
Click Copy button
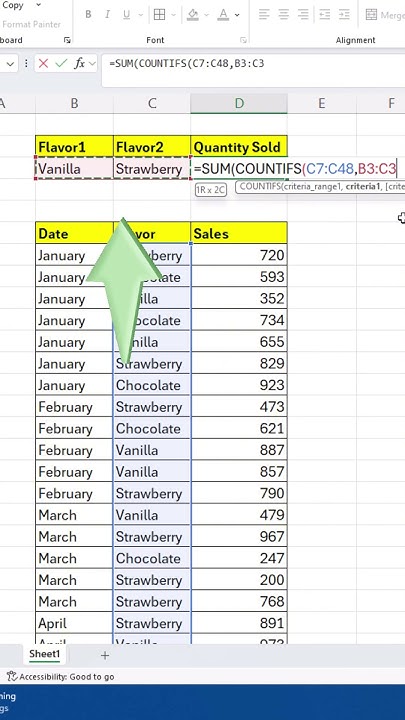click(x=13, y=5)
